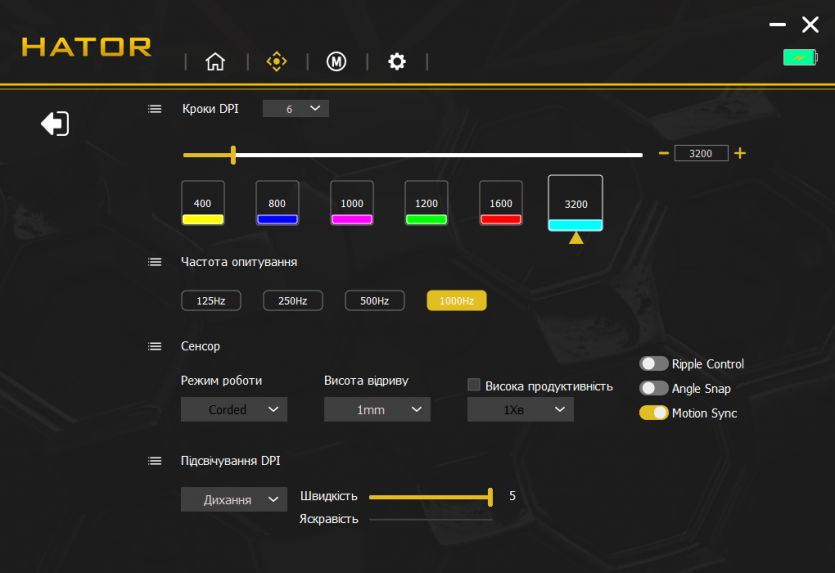The image size is (835, 573).
Task: Open the Висота відриву 1mm dropdown
Action: point(377,409)
